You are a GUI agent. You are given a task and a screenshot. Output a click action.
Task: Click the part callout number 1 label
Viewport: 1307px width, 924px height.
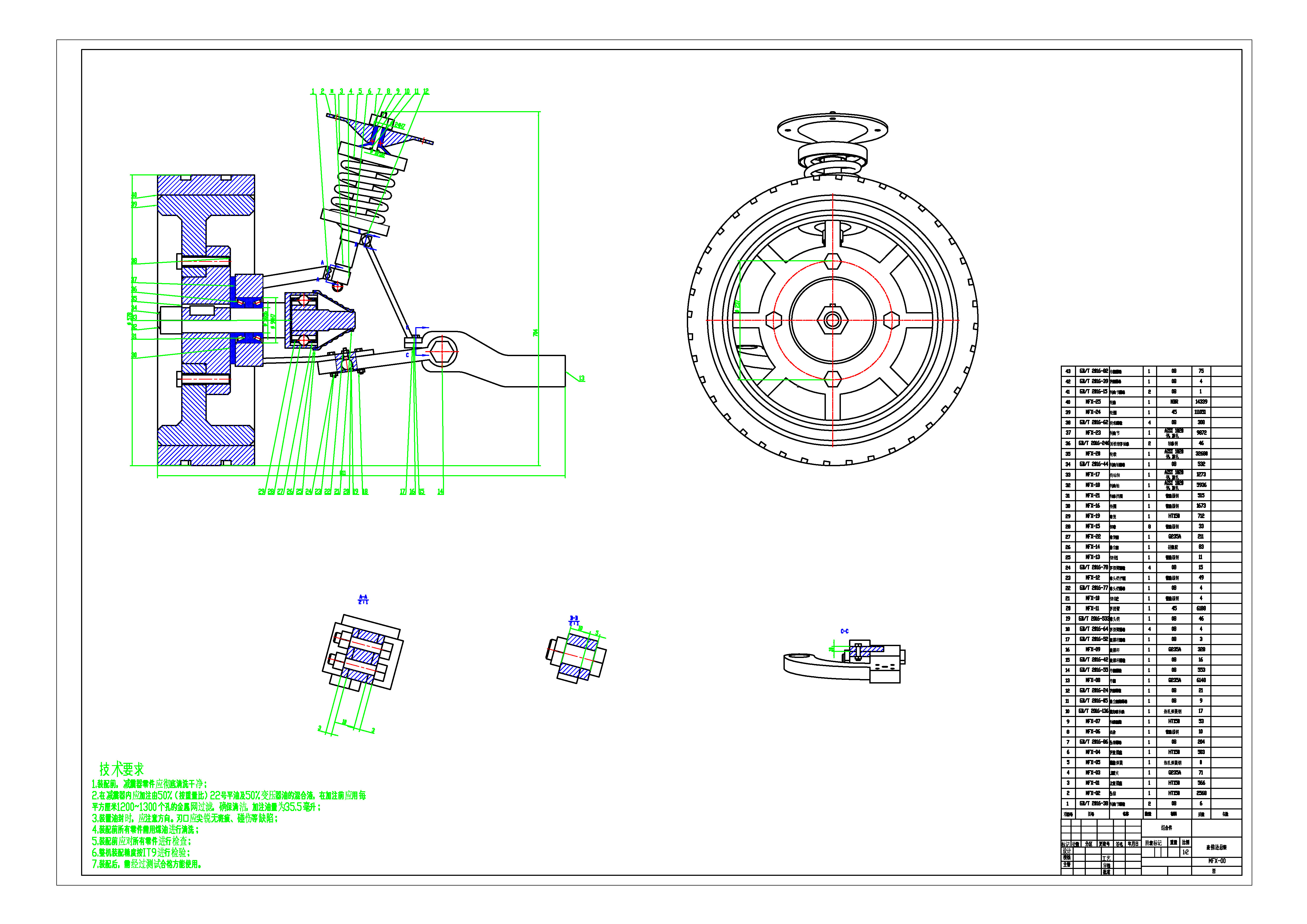coord(313,91)
